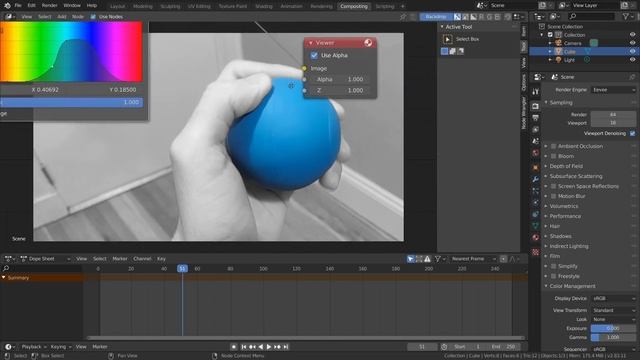Play the animation forward

[269, 347]
